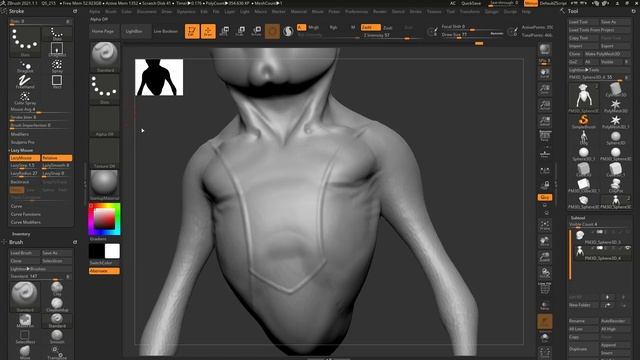This screenshot has height=360, width=640.
Task: Expand the Sculptris Pro section
Action: point(22,142)
